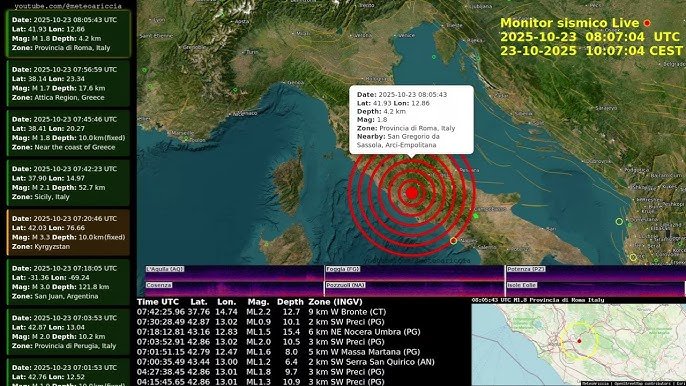Open the San Juan, Argentina event card
This screenshot has height=386, width=686.
68,282
